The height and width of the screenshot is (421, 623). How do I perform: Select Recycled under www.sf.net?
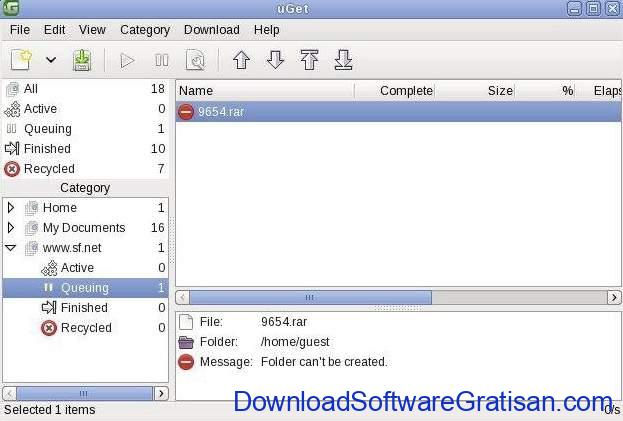85,328
